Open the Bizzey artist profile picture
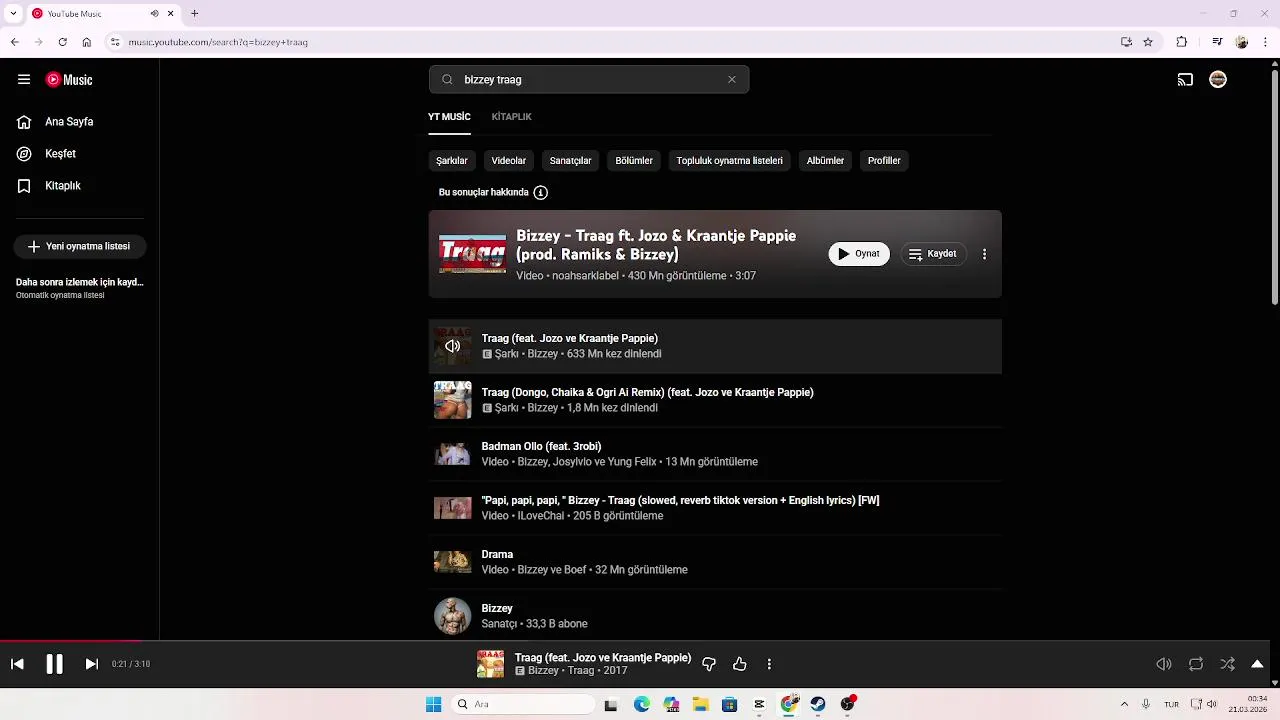Image resolution: width=1280 pixels, height=720 pixels. pyautogui.click(x=452, y=616)
